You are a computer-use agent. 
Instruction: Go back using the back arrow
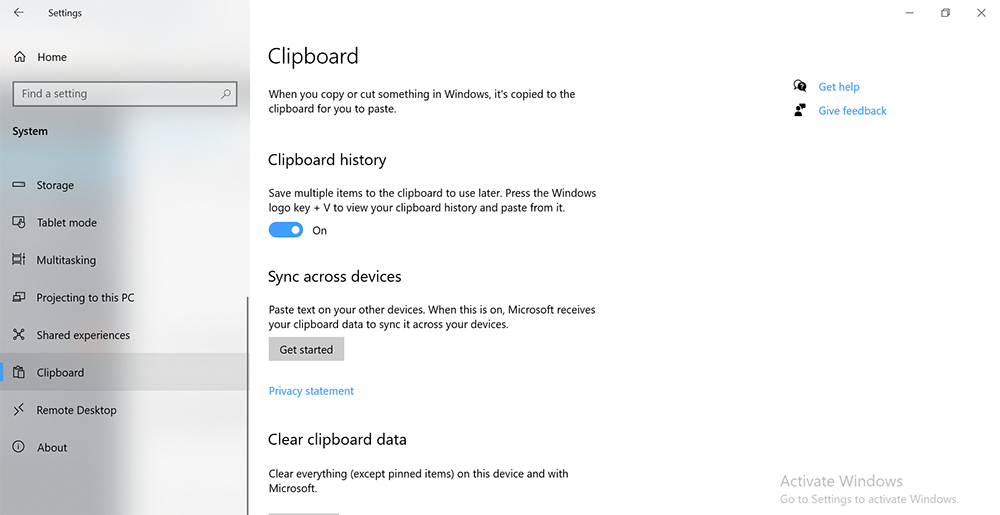(x=19, y=12)
